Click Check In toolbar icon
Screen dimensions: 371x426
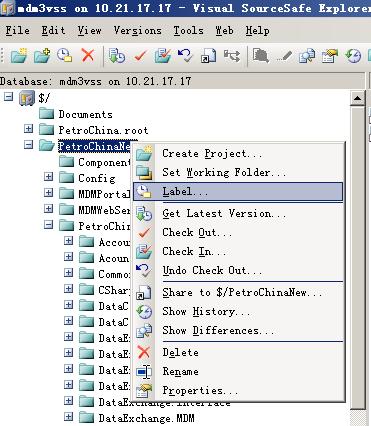click(x=163, y=55)
